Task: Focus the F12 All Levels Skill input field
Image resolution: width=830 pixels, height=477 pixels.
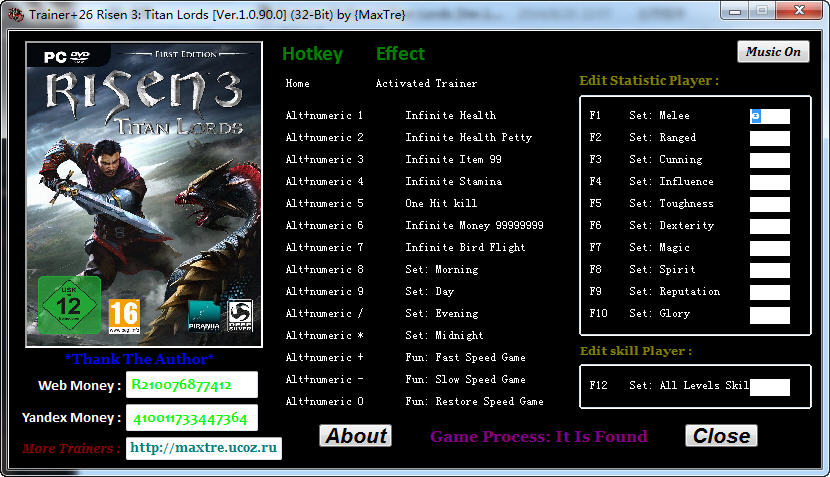Action: click(x=770, y=387)
